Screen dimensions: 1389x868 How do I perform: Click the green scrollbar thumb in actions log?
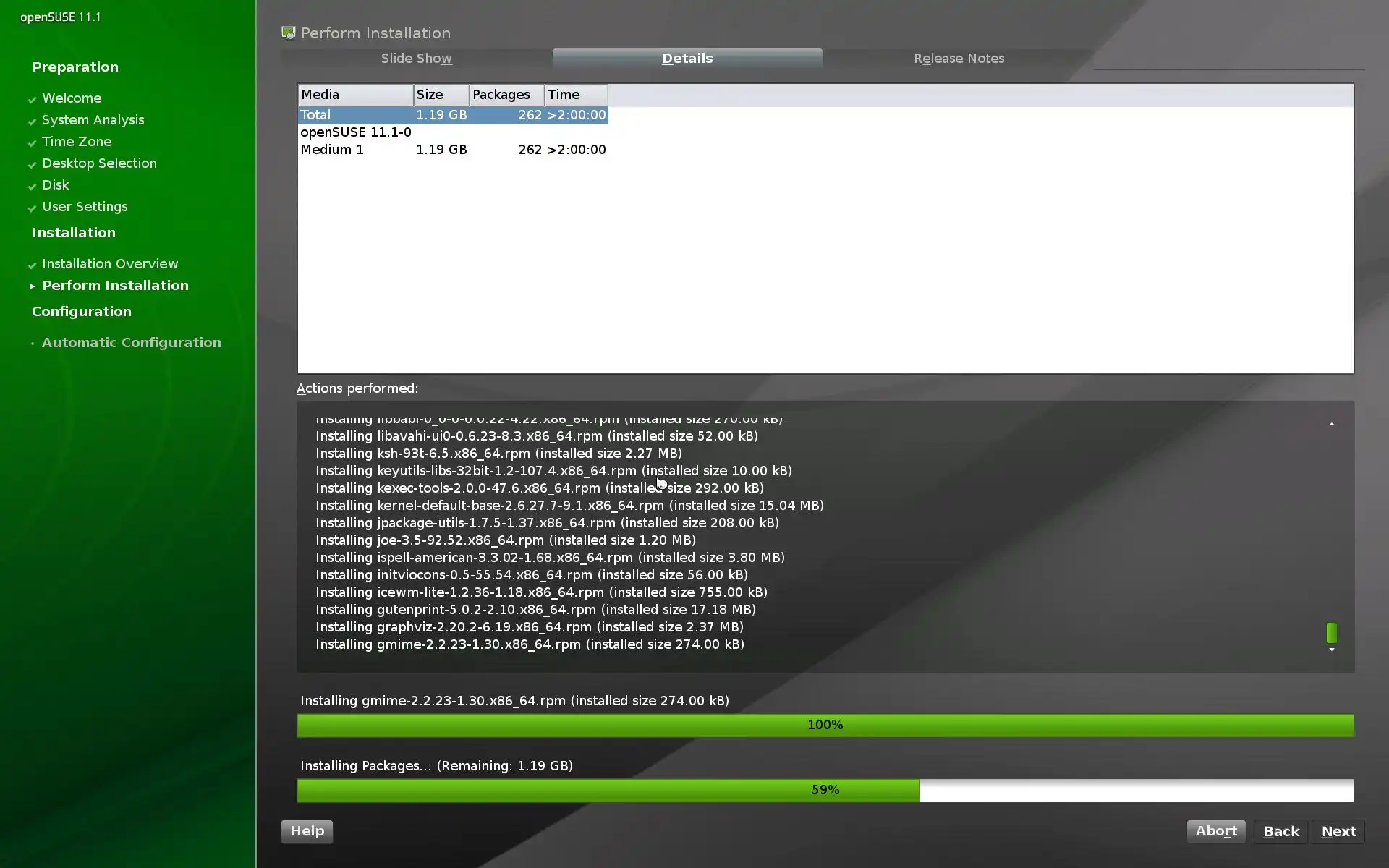coord(1331,633)
